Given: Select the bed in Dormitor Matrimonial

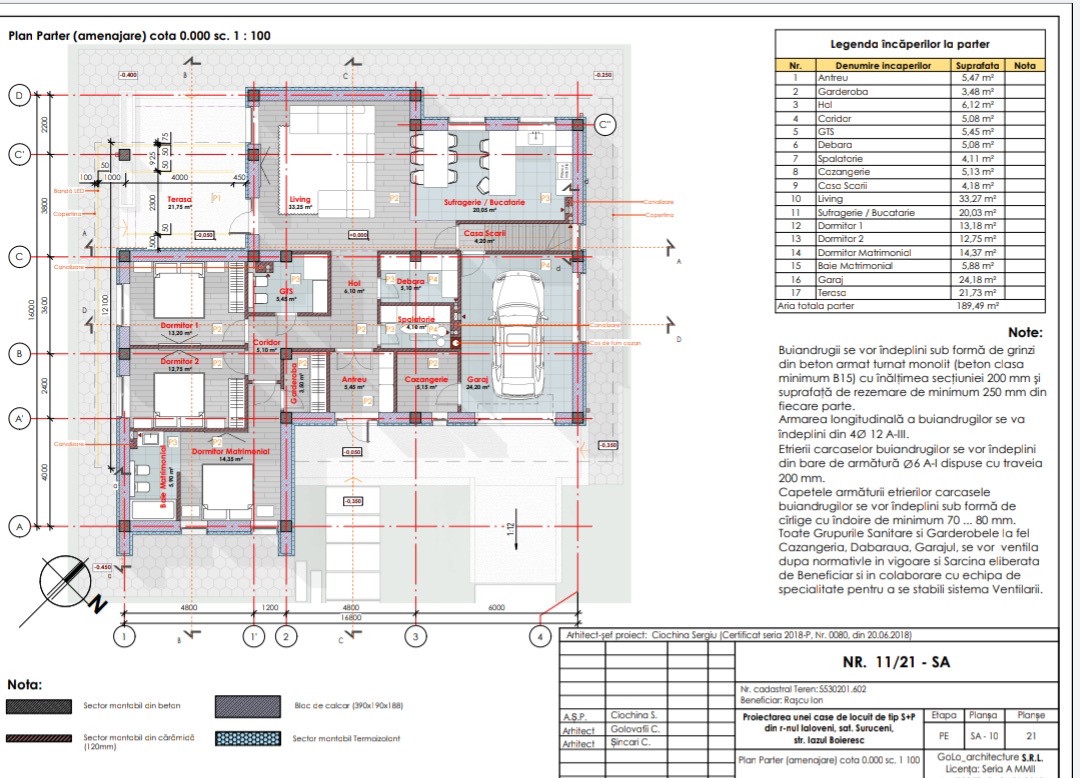Looking at the screenshot, I should point(226,489).
